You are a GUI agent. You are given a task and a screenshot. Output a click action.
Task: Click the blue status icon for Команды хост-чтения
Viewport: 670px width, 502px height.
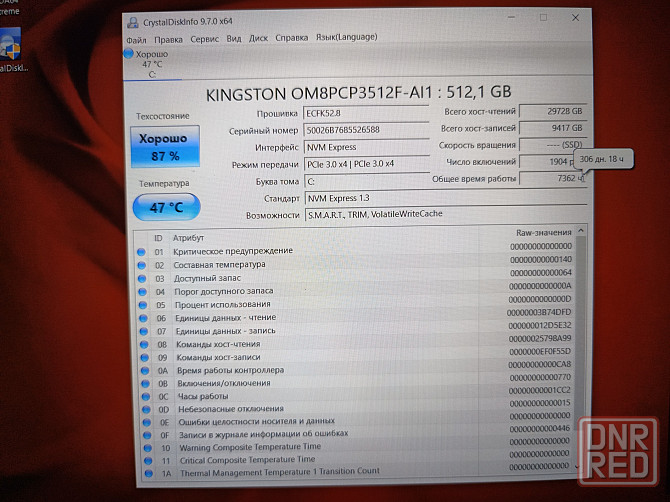[144, 344]
